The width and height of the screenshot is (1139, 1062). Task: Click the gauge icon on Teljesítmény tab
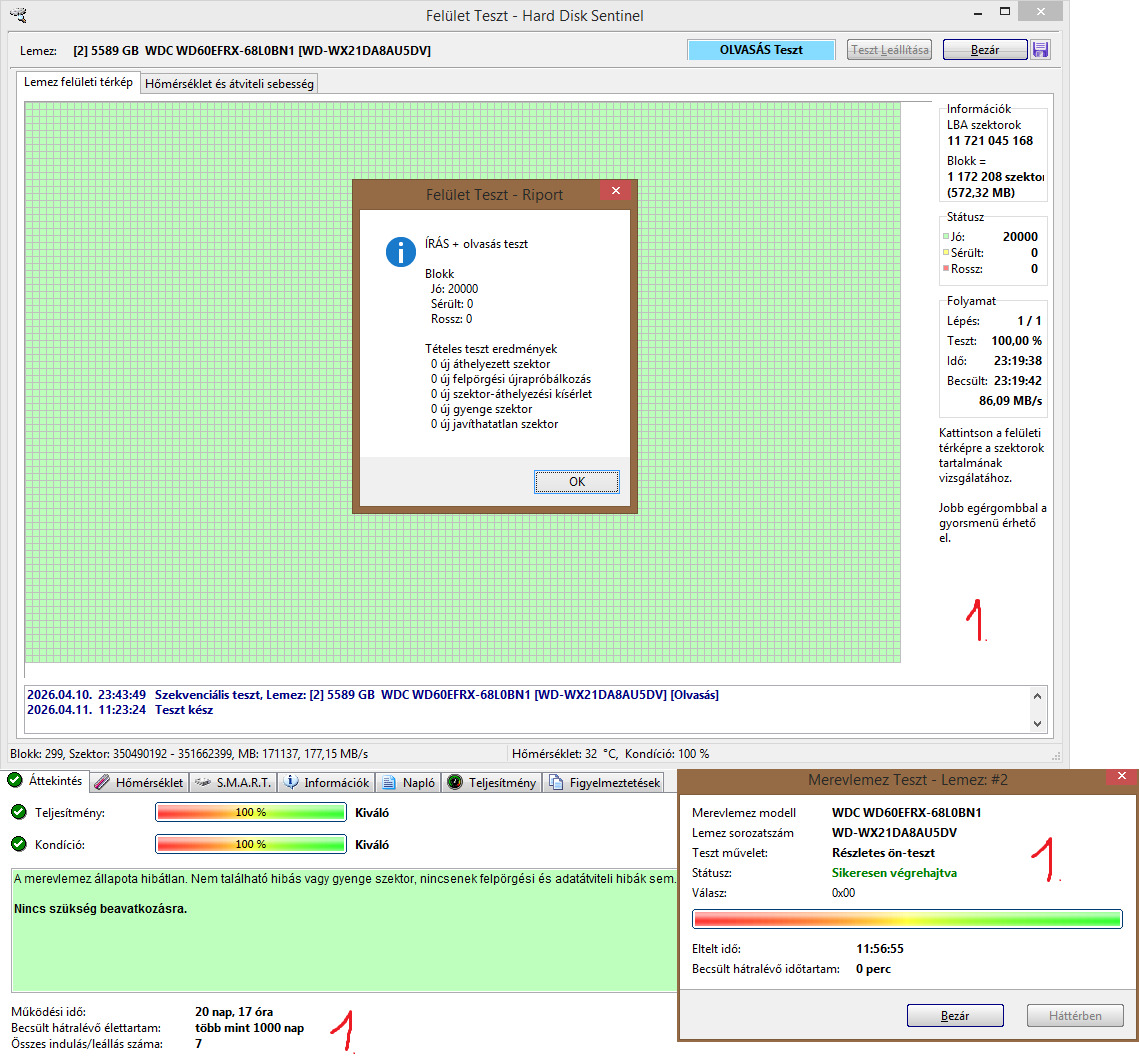click(x=455, y=782)
